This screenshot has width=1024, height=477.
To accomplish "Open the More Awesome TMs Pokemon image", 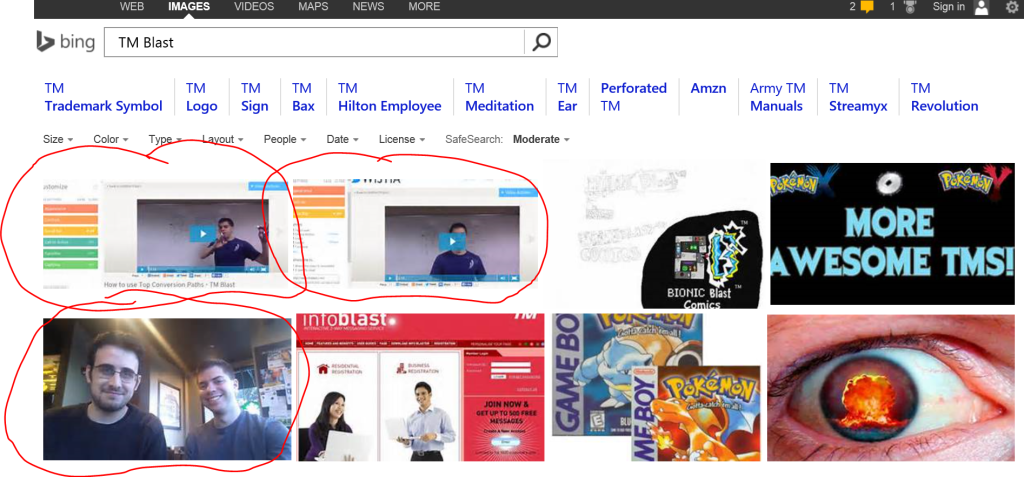I will [892, 233].
